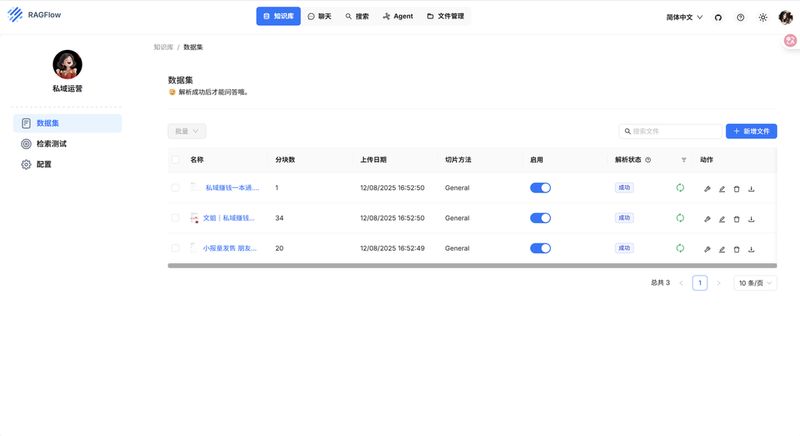This screenshot has height=436, width=800.
Task: Click the 成功 status tag for 小报童发售
Action: 624,248
